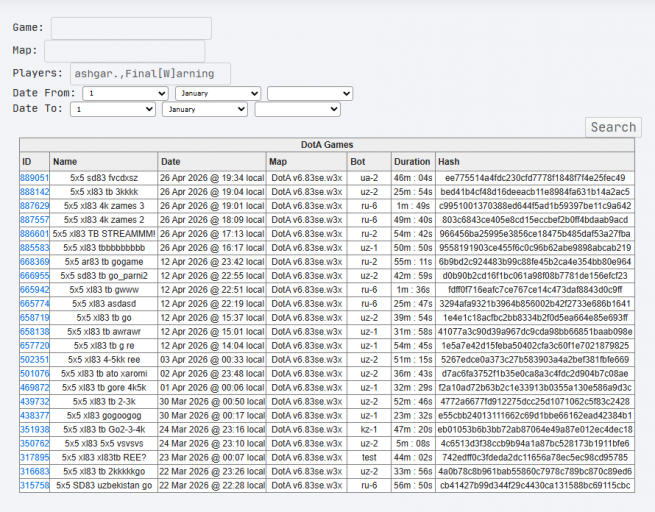Open the Date To year dropdown
The height and width of the screenshot is (512, 655).
(297, 109)
